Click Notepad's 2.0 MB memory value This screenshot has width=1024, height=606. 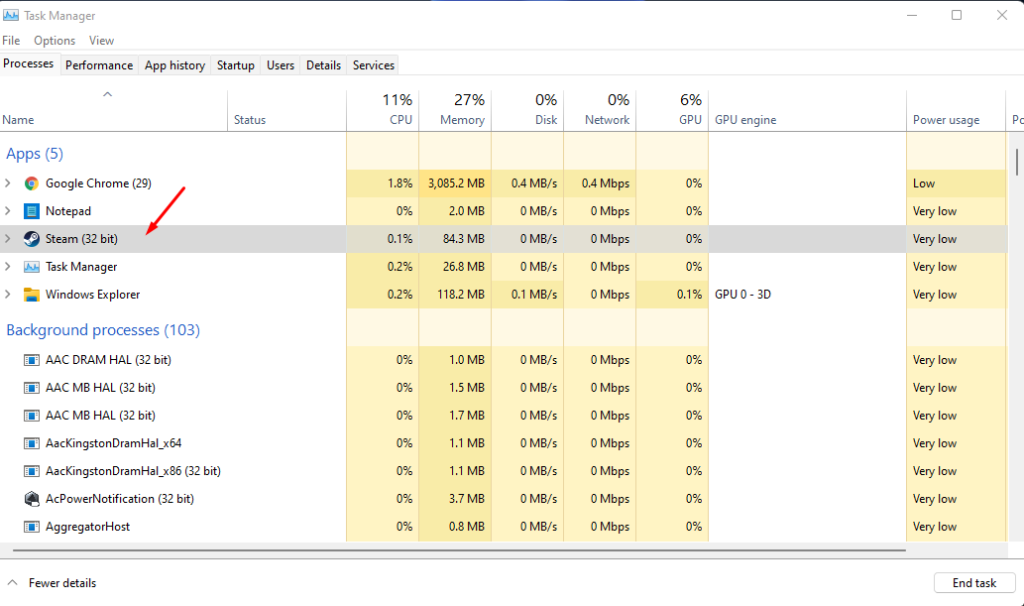coord(466,211)
